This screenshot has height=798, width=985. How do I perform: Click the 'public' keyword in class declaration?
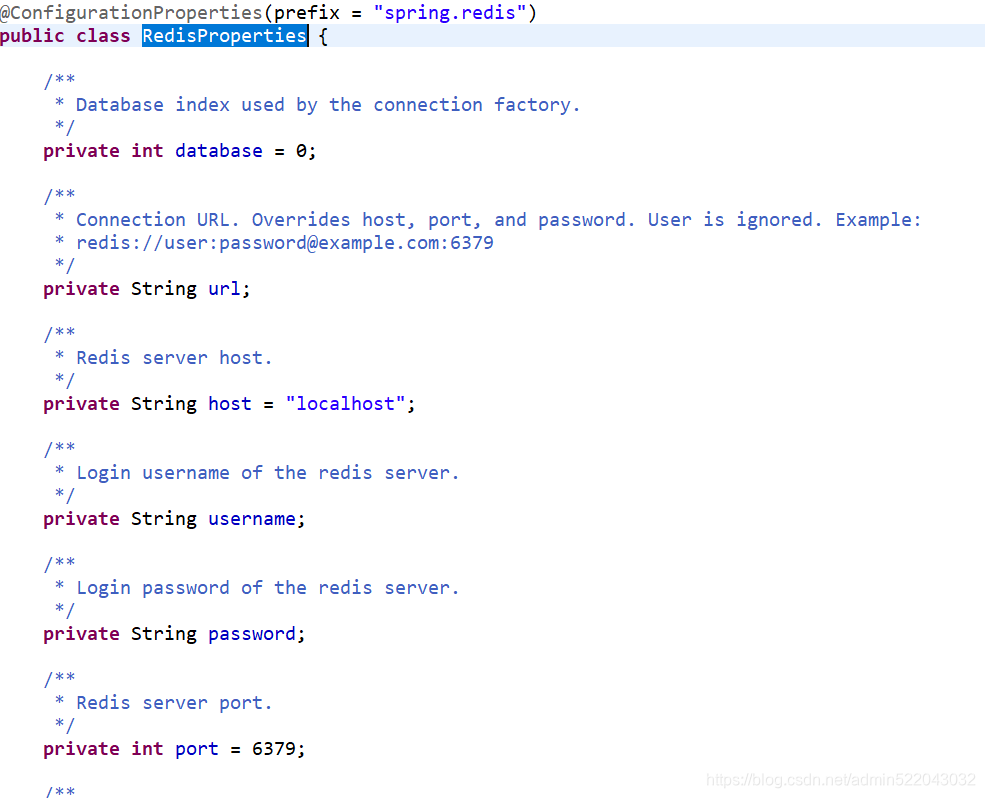[32, 36]
